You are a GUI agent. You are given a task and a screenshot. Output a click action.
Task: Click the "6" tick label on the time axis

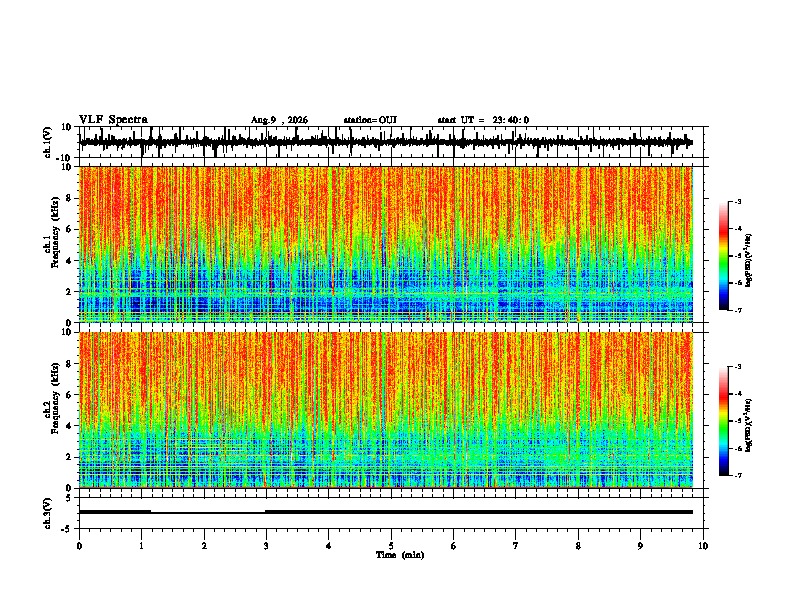click(454, 546)
